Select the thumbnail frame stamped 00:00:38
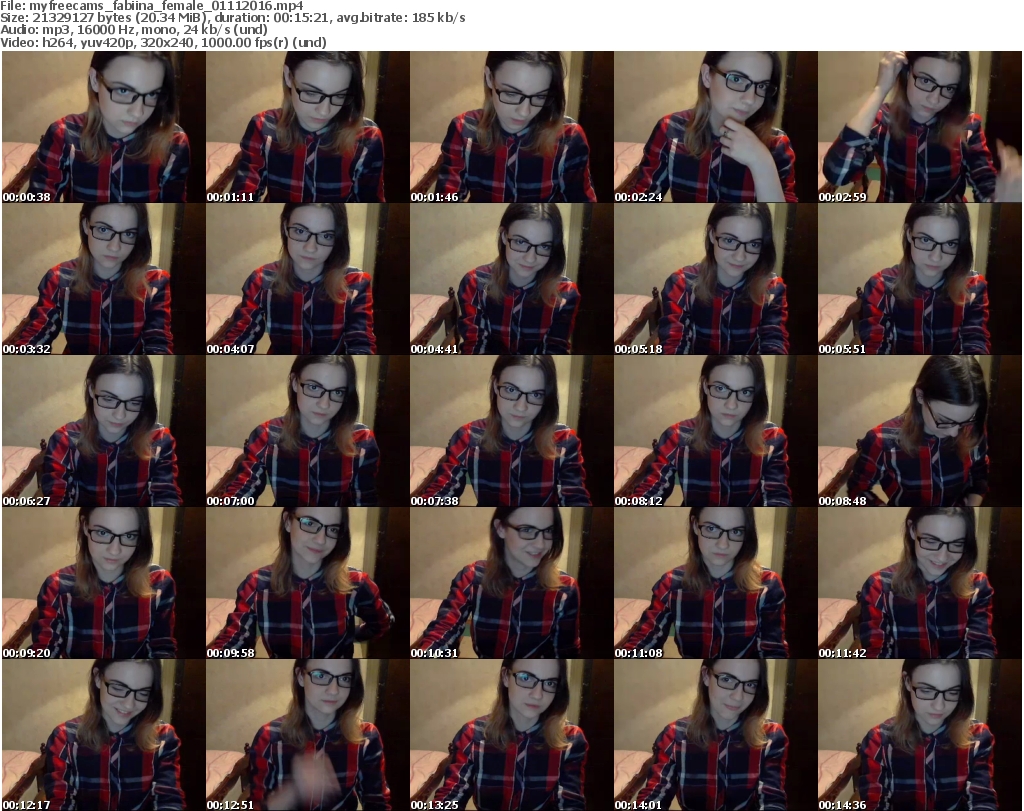 tap(104, 127)
